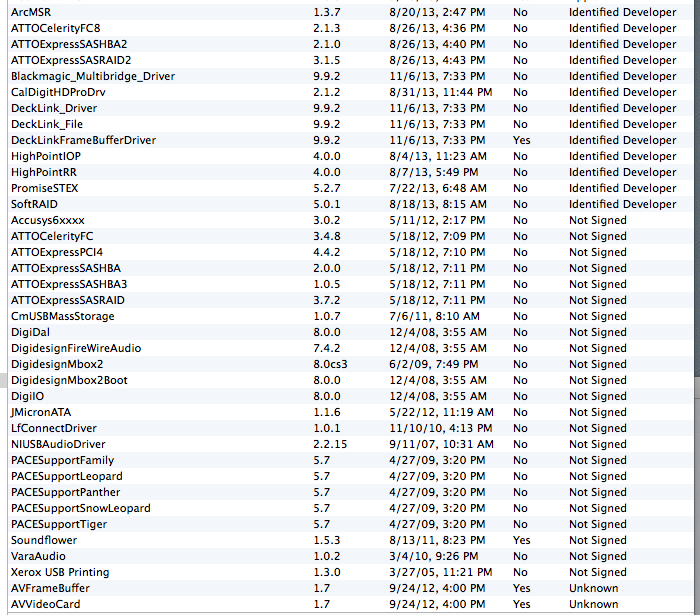The width and height of the screenshot is (700, 615).
Task: Click the date 11/10/10, 4:13 PM
Action: [441, 428]
